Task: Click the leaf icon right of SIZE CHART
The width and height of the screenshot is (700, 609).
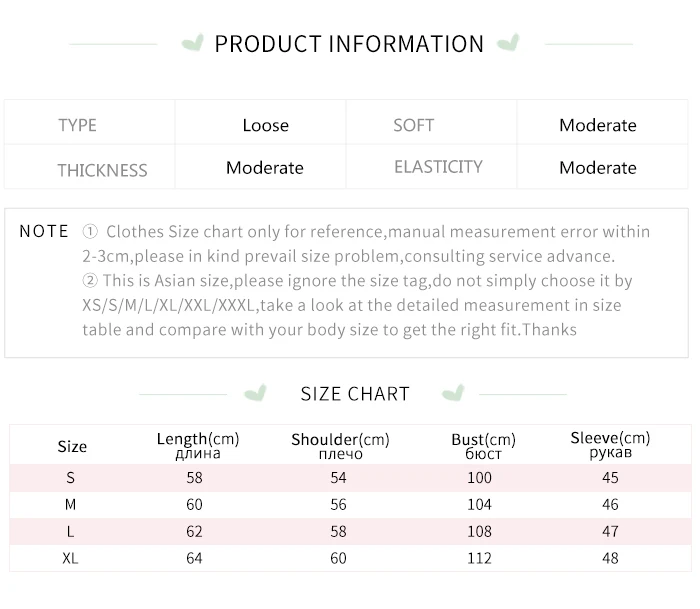Action: [x=453, y=392]
